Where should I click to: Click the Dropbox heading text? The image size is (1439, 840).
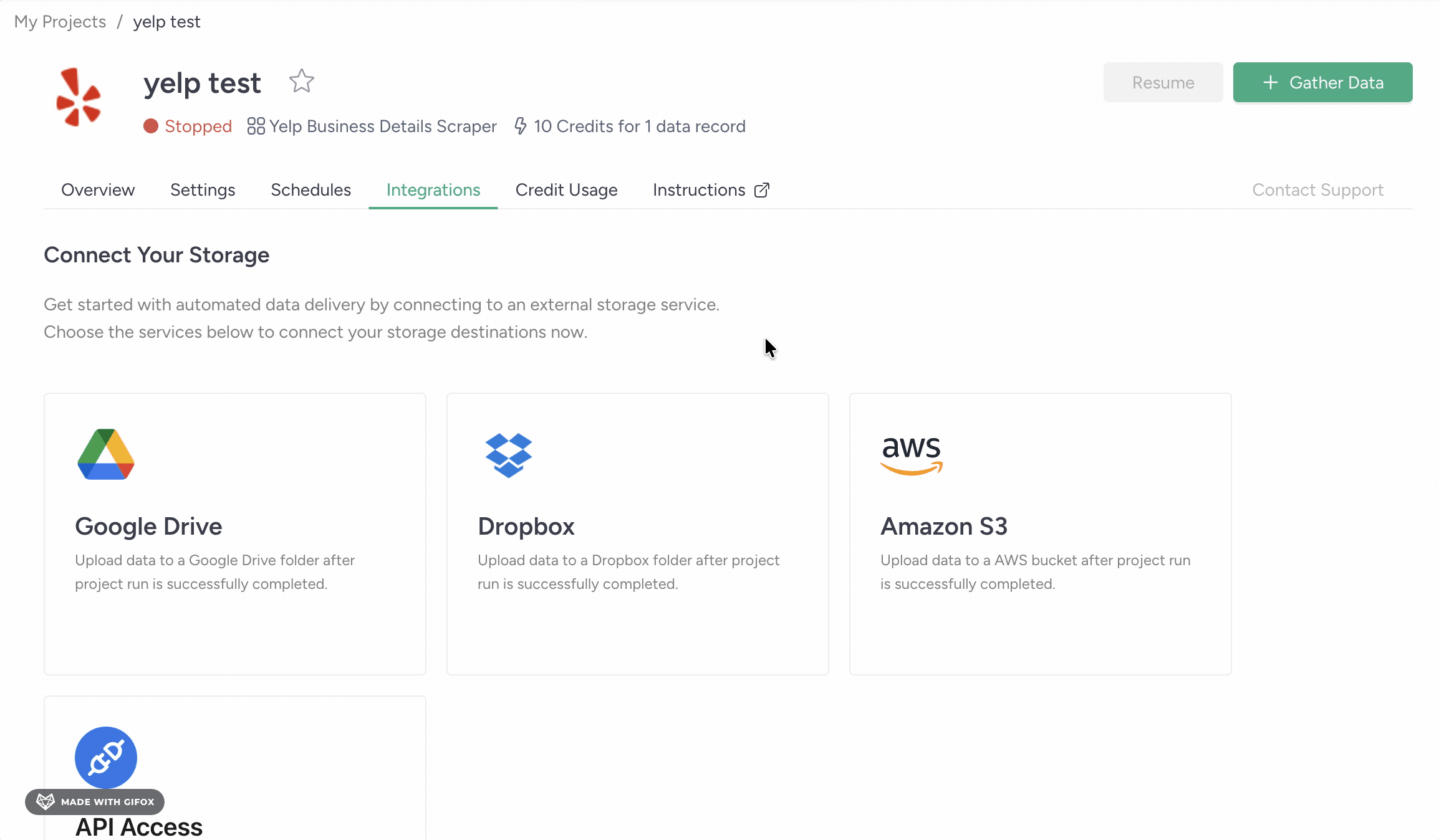pos(526,527)
